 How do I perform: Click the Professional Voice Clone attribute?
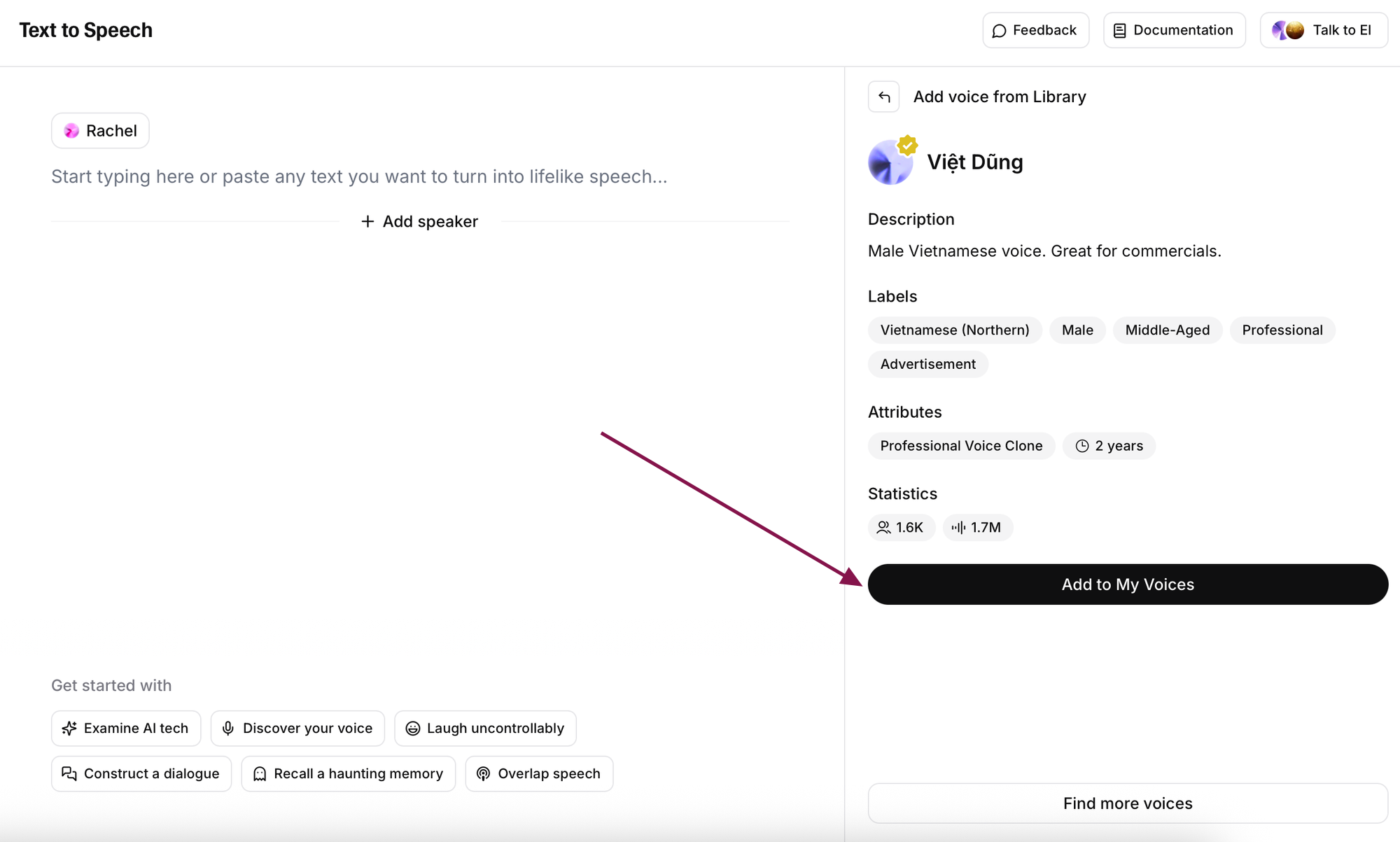961,446
